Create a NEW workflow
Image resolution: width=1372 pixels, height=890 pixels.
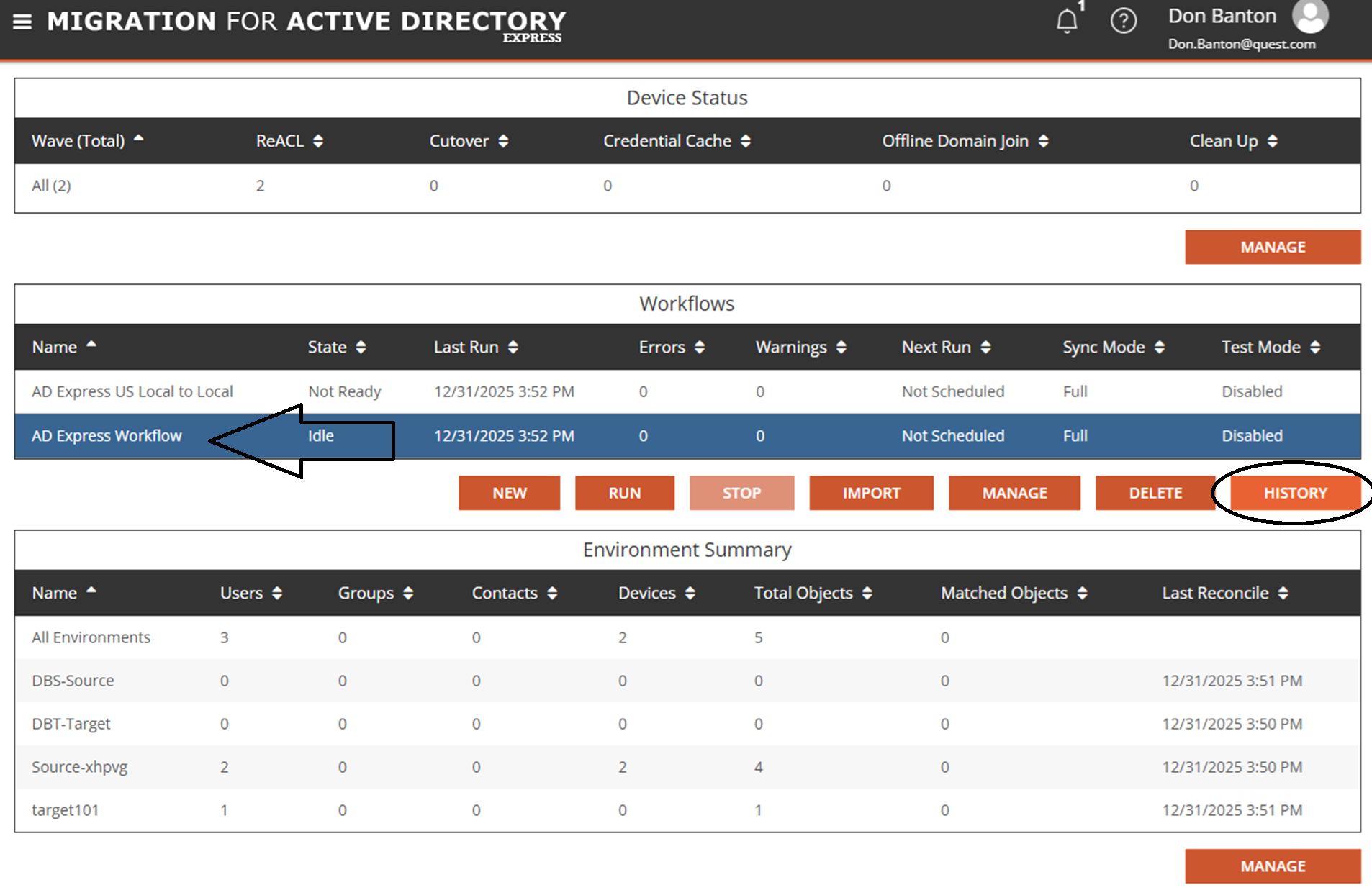pyautogui.click(x=509, y=493)
